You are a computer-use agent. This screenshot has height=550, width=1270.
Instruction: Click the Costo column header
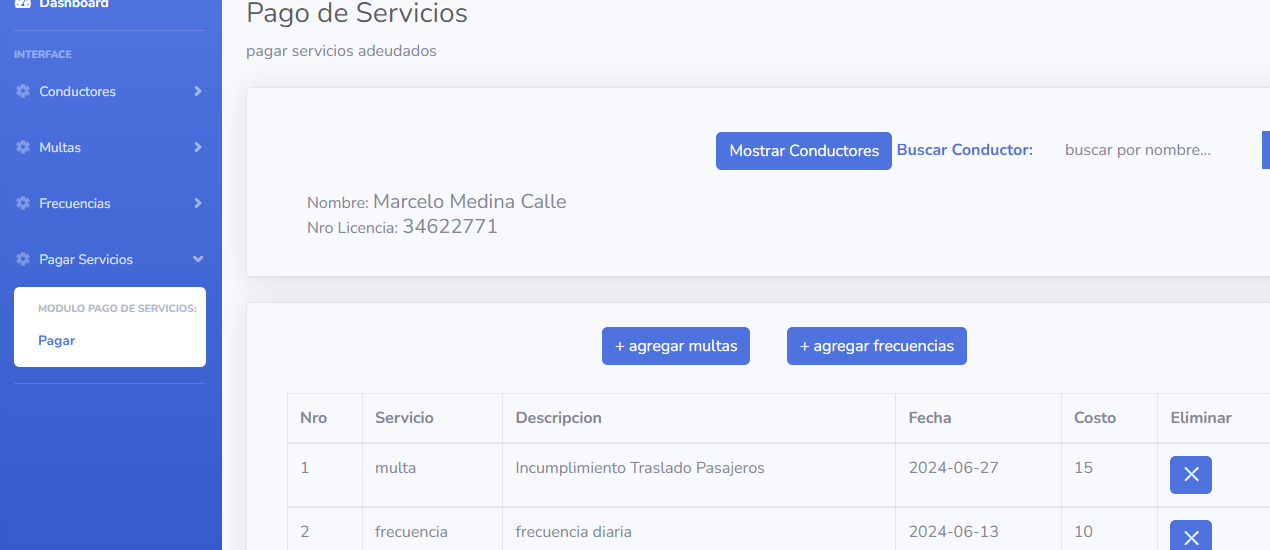coord(1095,418)
